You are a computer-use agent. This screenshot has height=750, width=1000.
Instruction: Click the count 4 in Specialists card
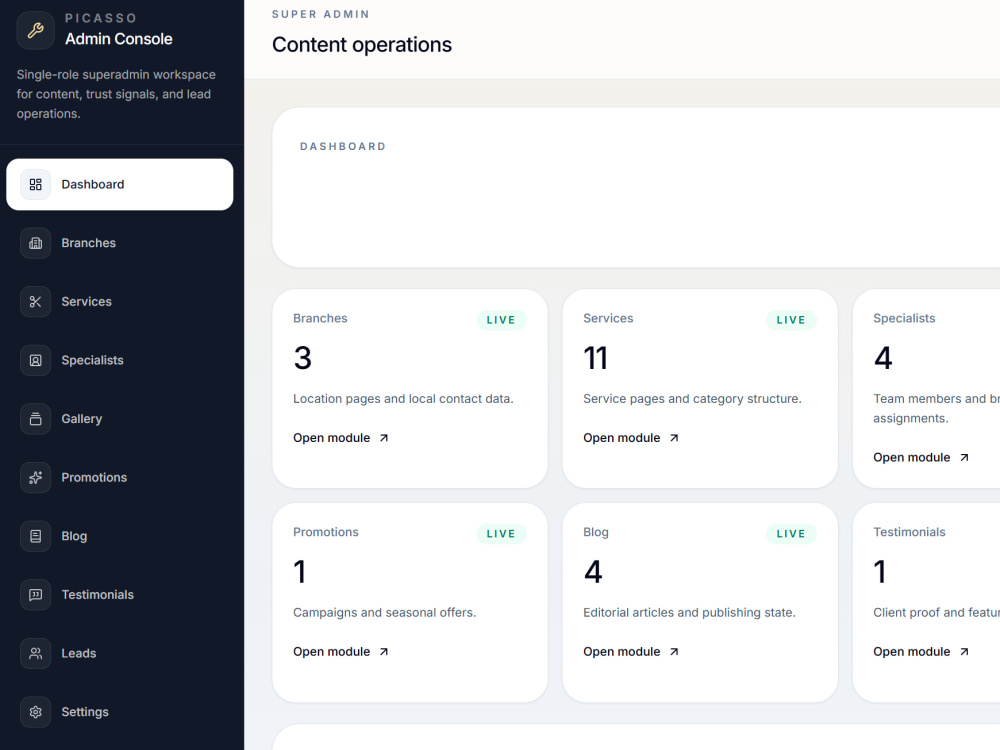click(x=883, y=358)
